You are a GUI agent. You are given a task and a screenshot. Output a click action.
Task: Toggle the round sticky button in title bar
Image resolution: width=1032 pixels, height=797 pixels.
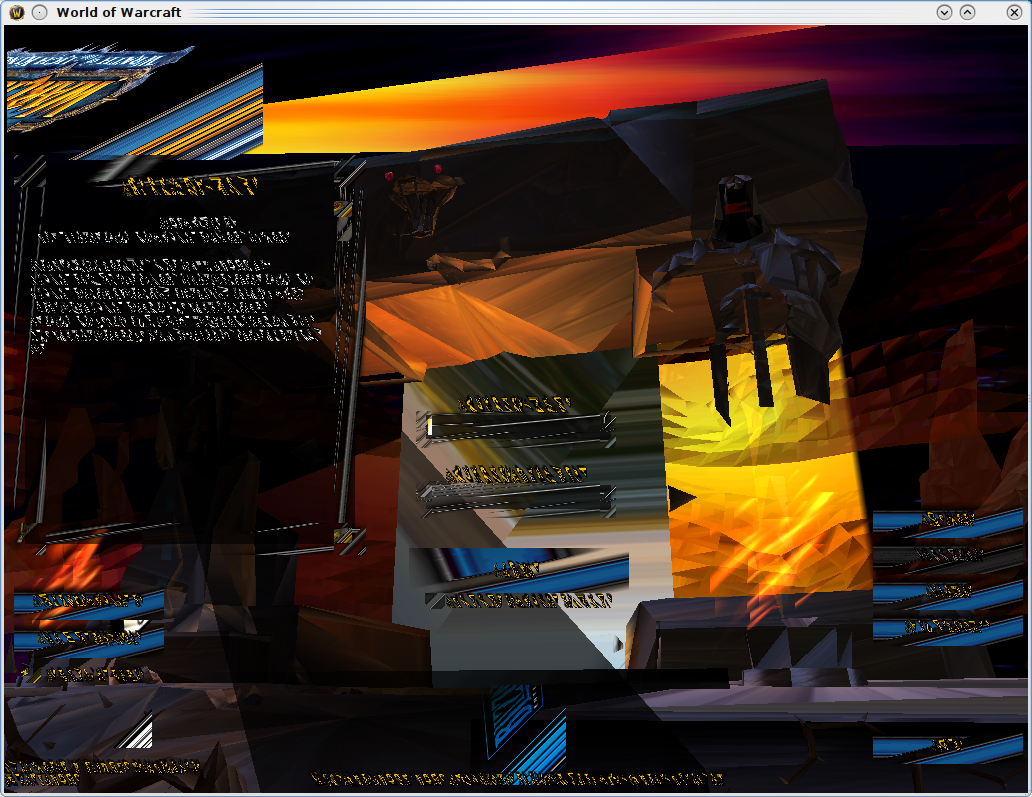coord(39,12)
